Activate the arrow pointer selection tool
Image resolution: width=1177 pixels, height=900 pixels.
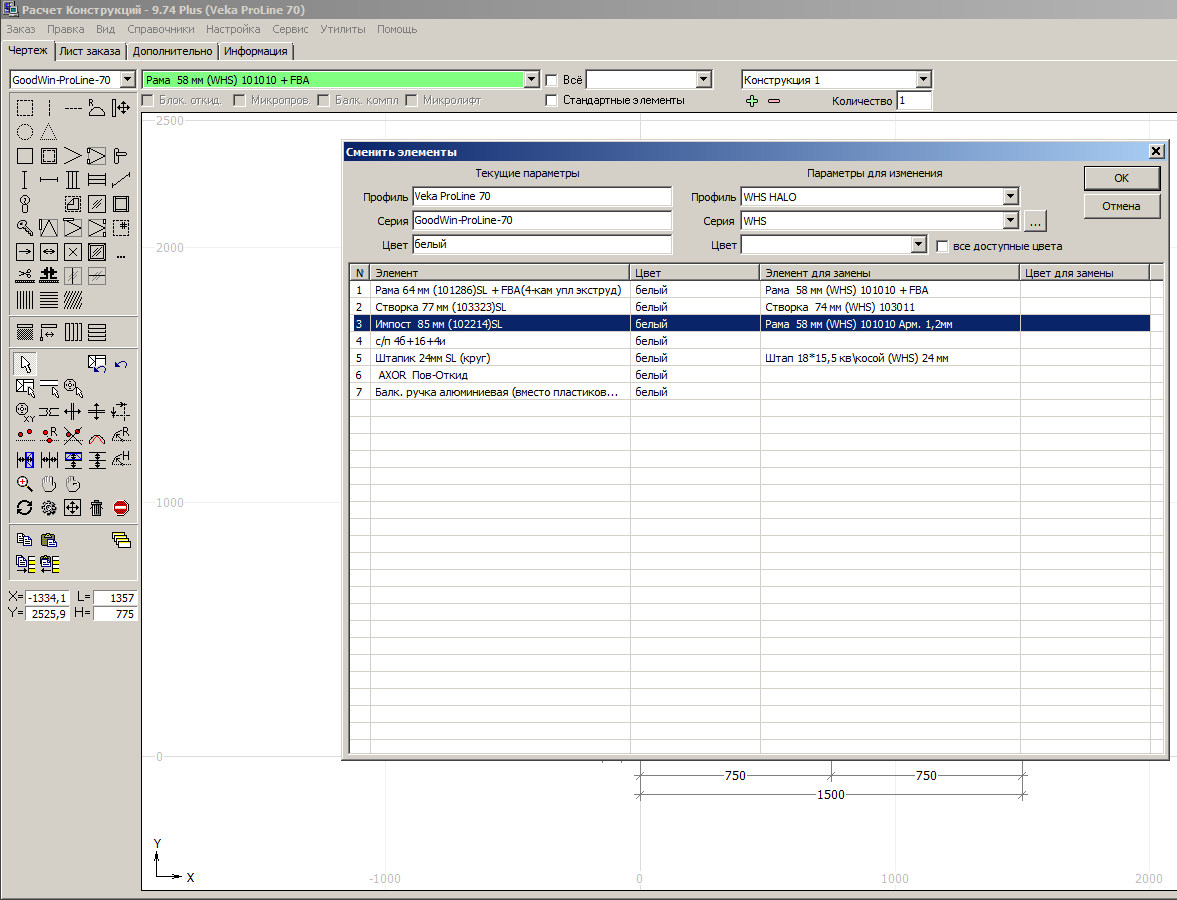coord(25,364)
